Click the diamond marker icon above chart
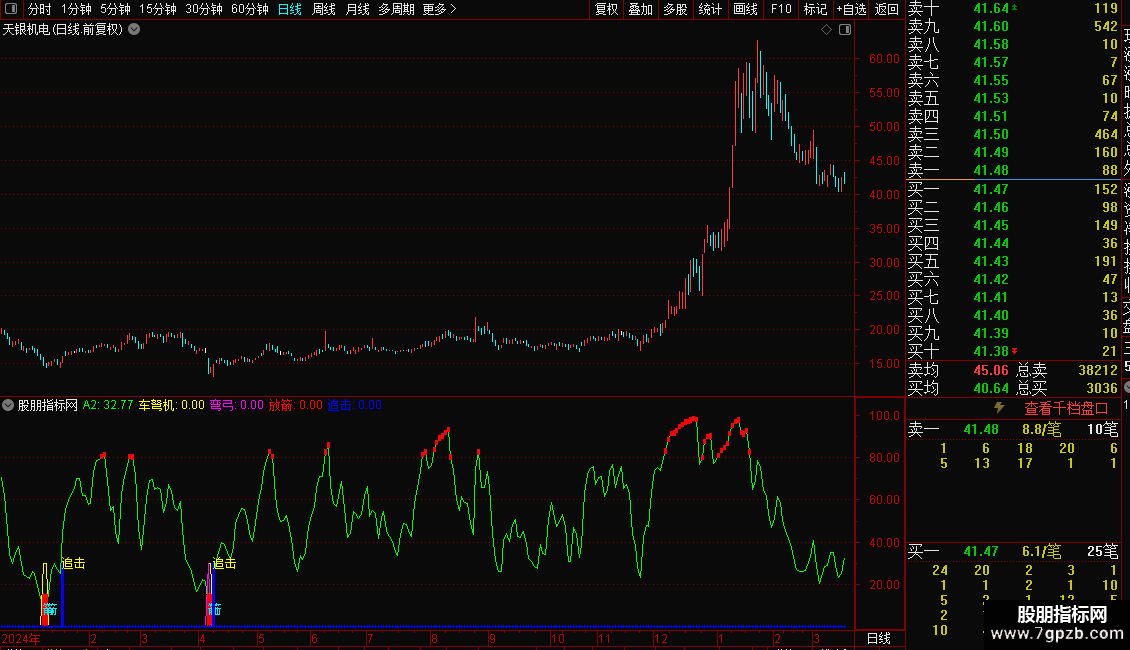The height and width of the screenshot is (650, 1130). [x=827, y=30]
